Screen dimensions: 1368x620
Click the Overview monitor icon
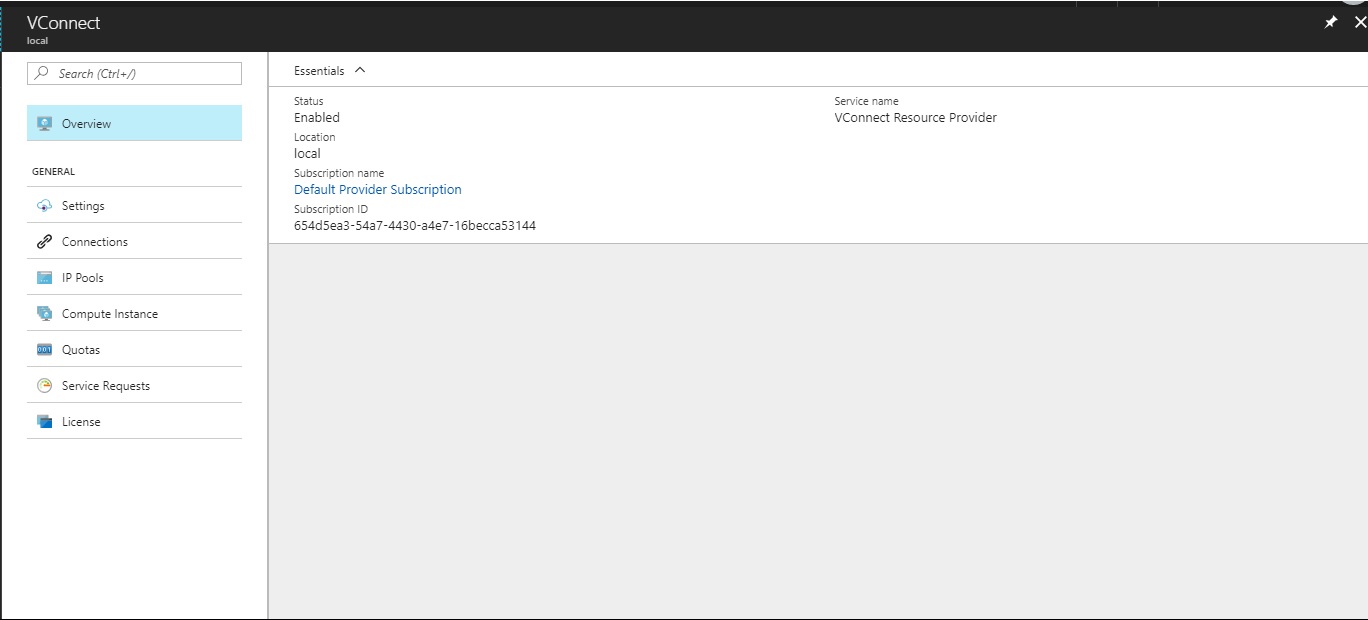pyautogui.click(x=44, y=124)
